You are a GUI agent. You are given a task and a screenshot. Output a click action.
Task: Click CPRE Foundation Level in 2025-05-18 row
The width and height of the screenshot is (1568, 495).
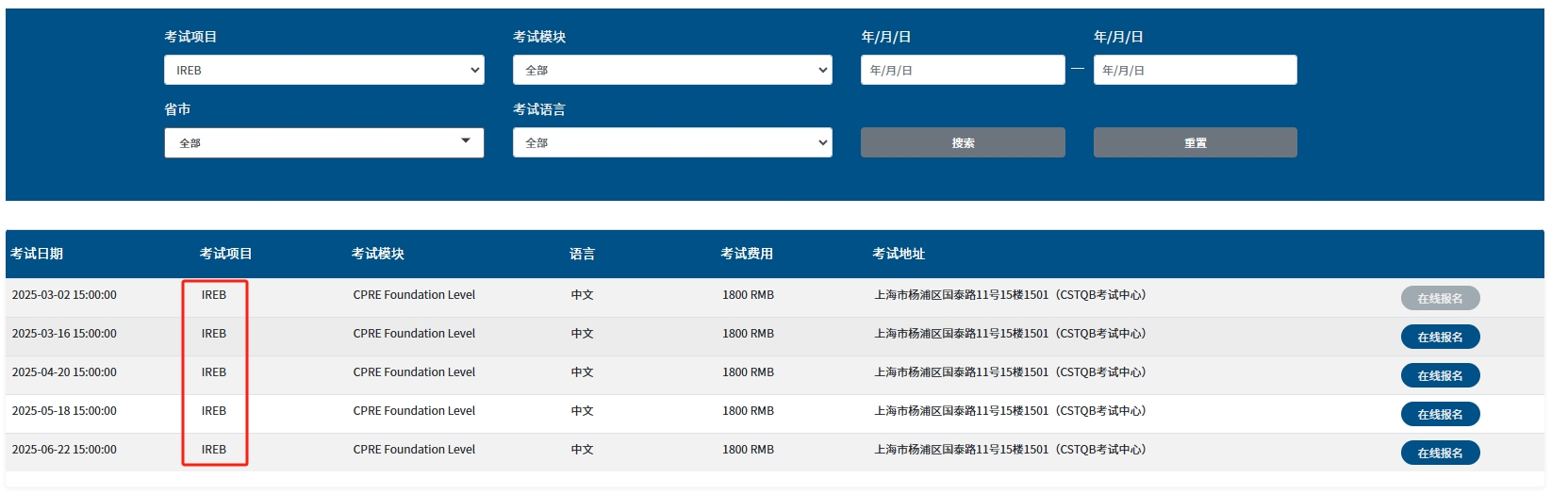[x=414, y=411]
